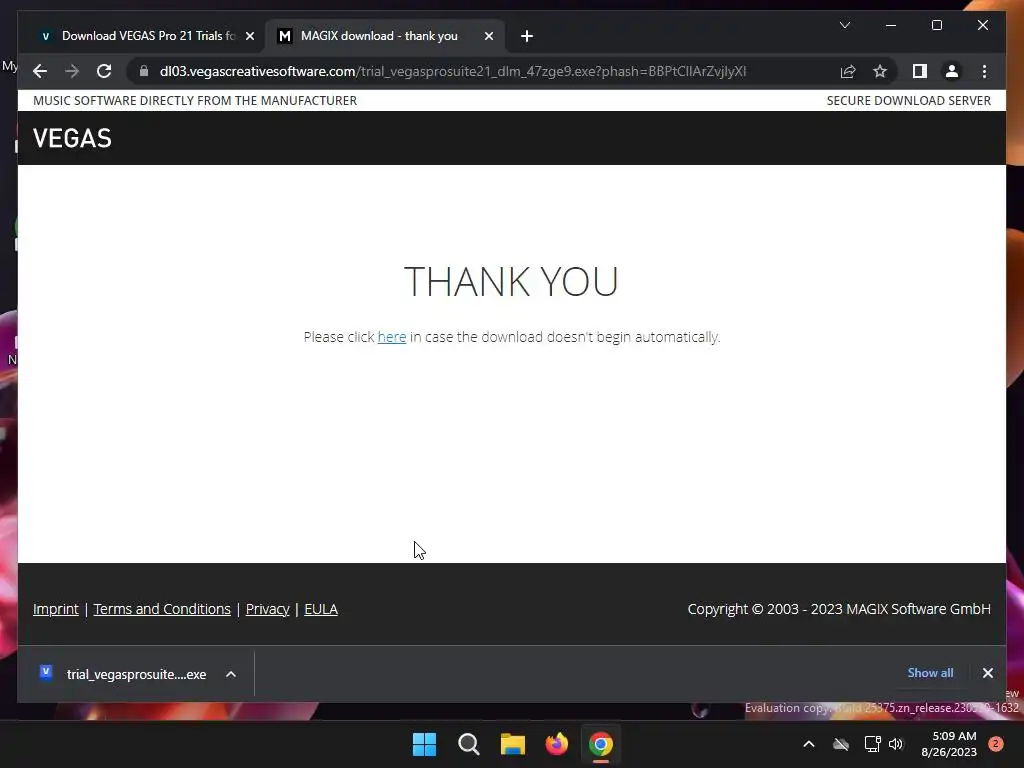Click the OneDrive cloud tray icon

(841, 744)
